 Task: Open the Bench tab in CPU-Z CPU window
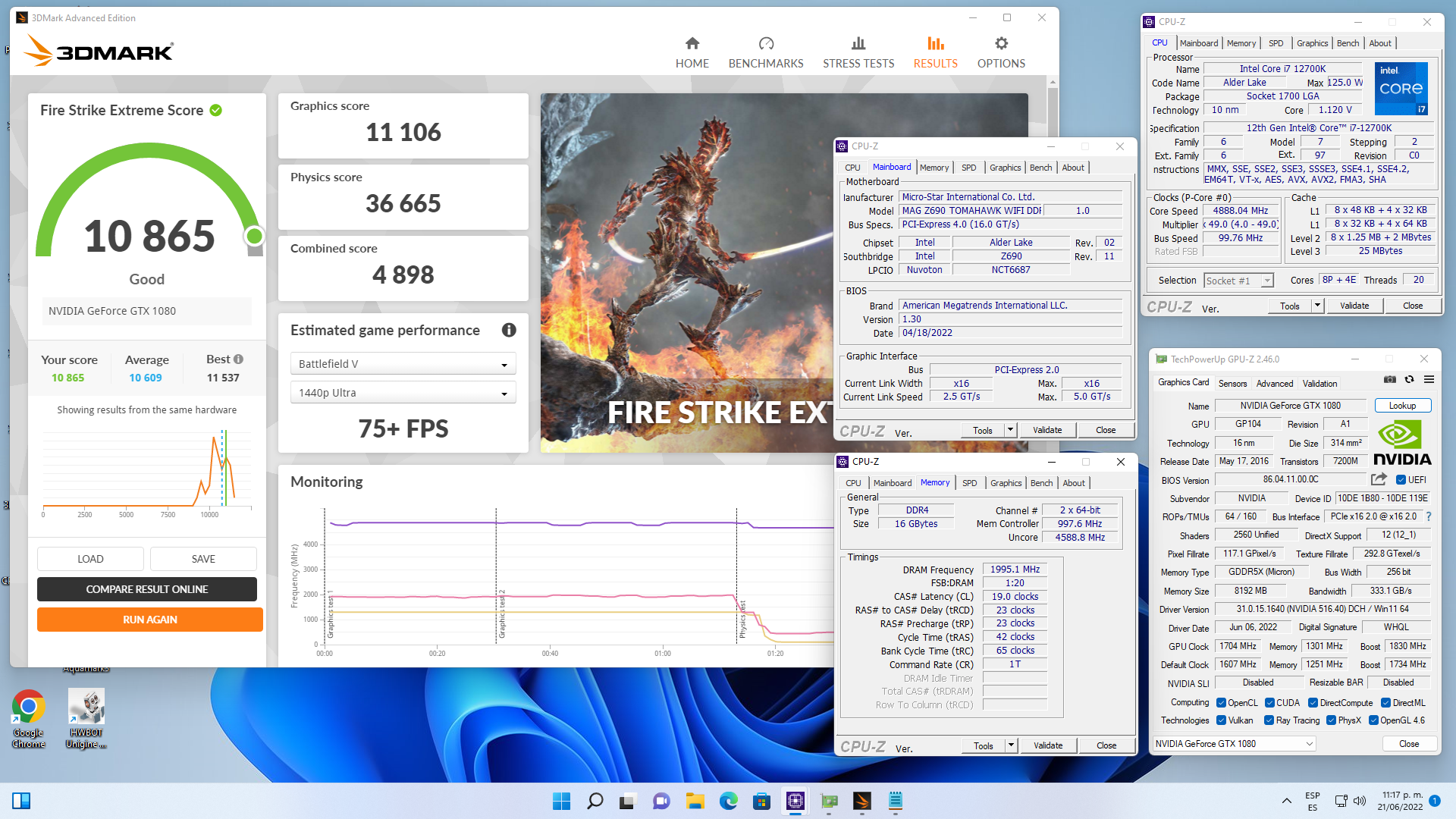1348,43
